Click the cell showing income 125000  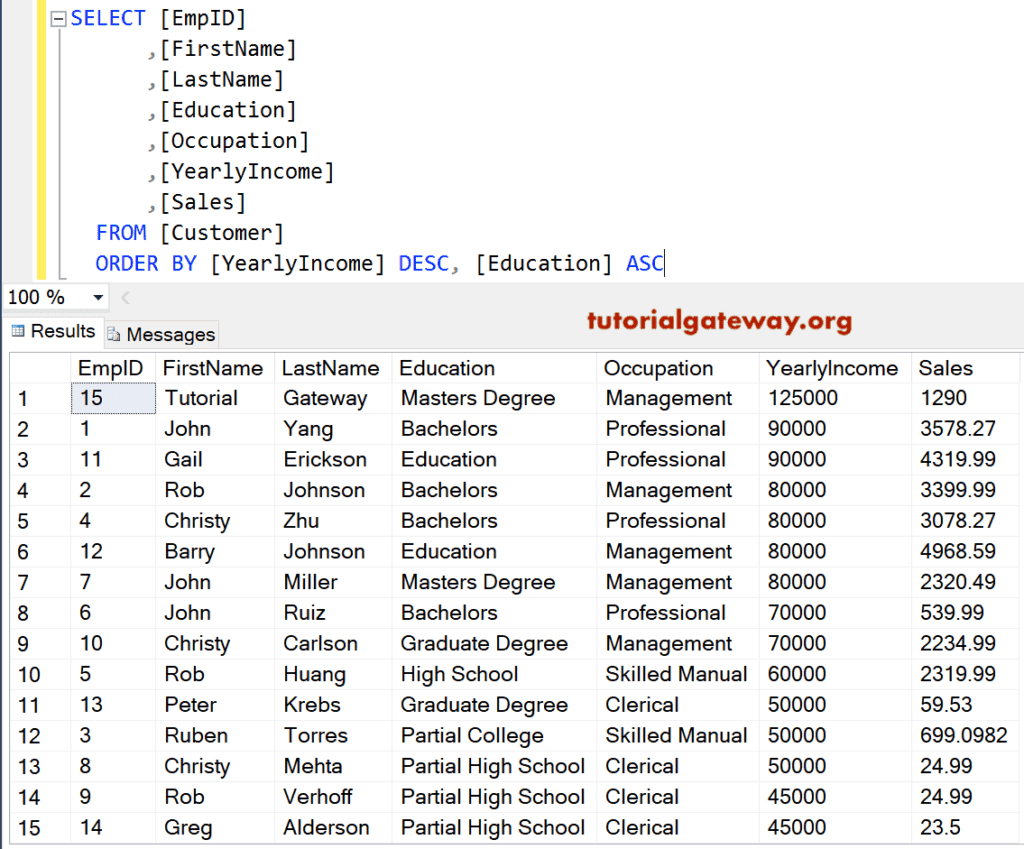pyautogui.click(x=791, y=398)
